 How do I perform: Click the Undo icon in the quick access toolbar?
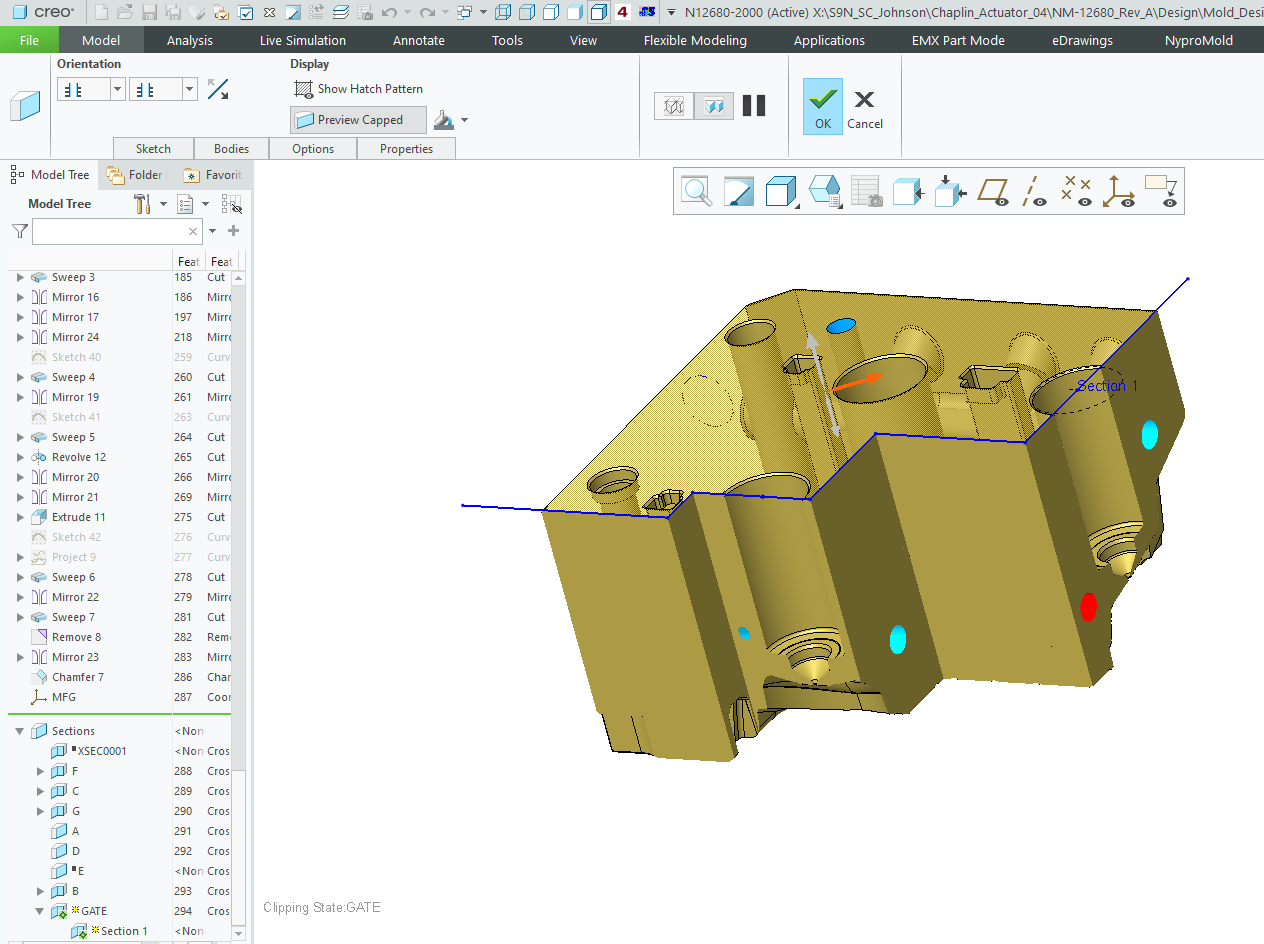tap(388, 14)
